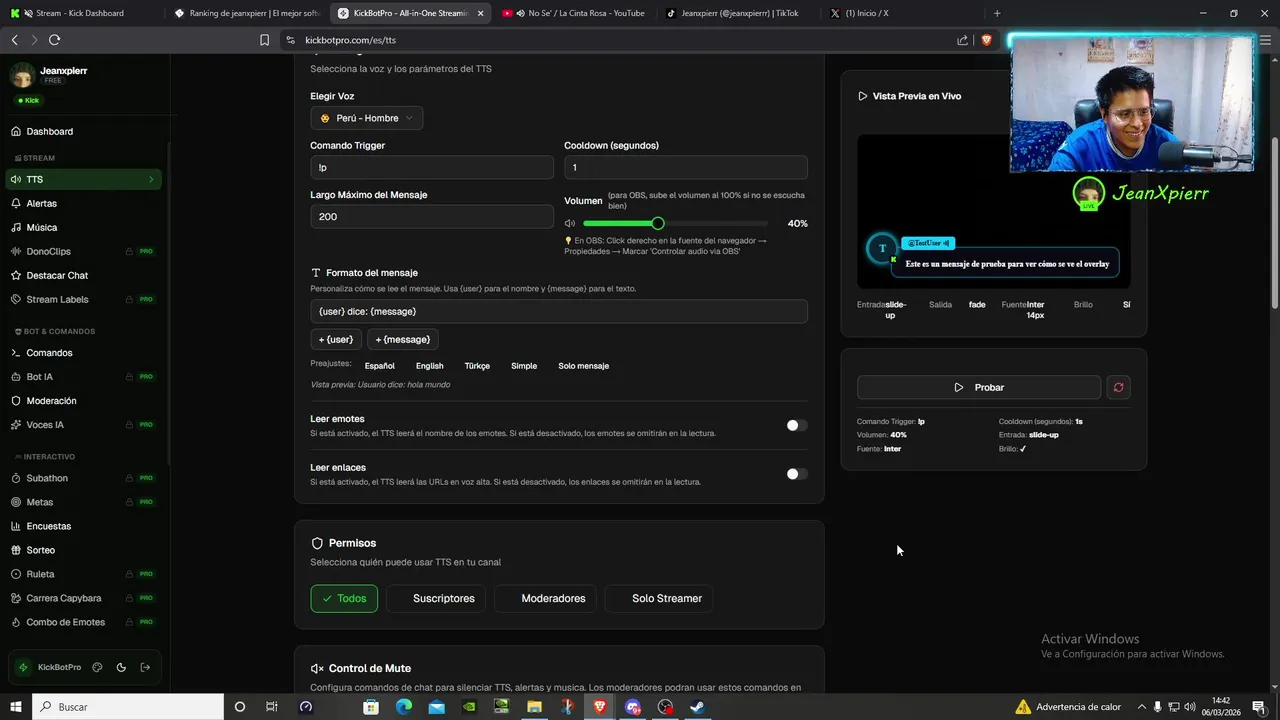Open Steam from the taskbar
The image size is (1280, 720).
point(697,706)
